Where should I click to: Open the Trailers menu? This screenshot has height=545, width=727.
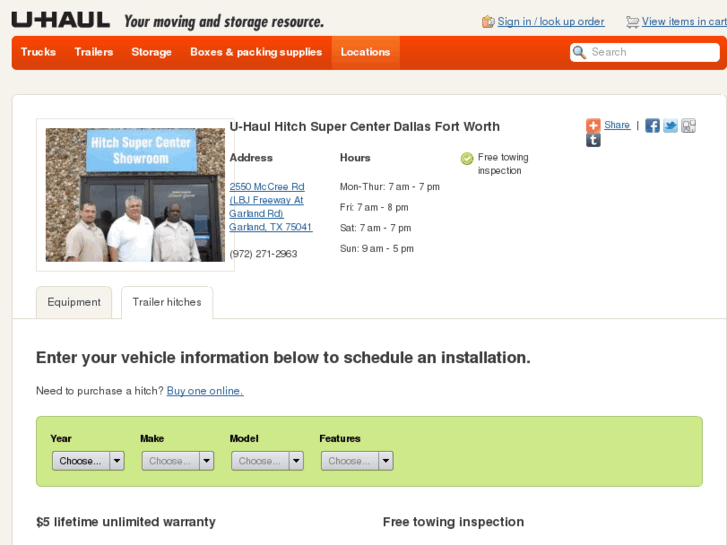tap(94, 52)
